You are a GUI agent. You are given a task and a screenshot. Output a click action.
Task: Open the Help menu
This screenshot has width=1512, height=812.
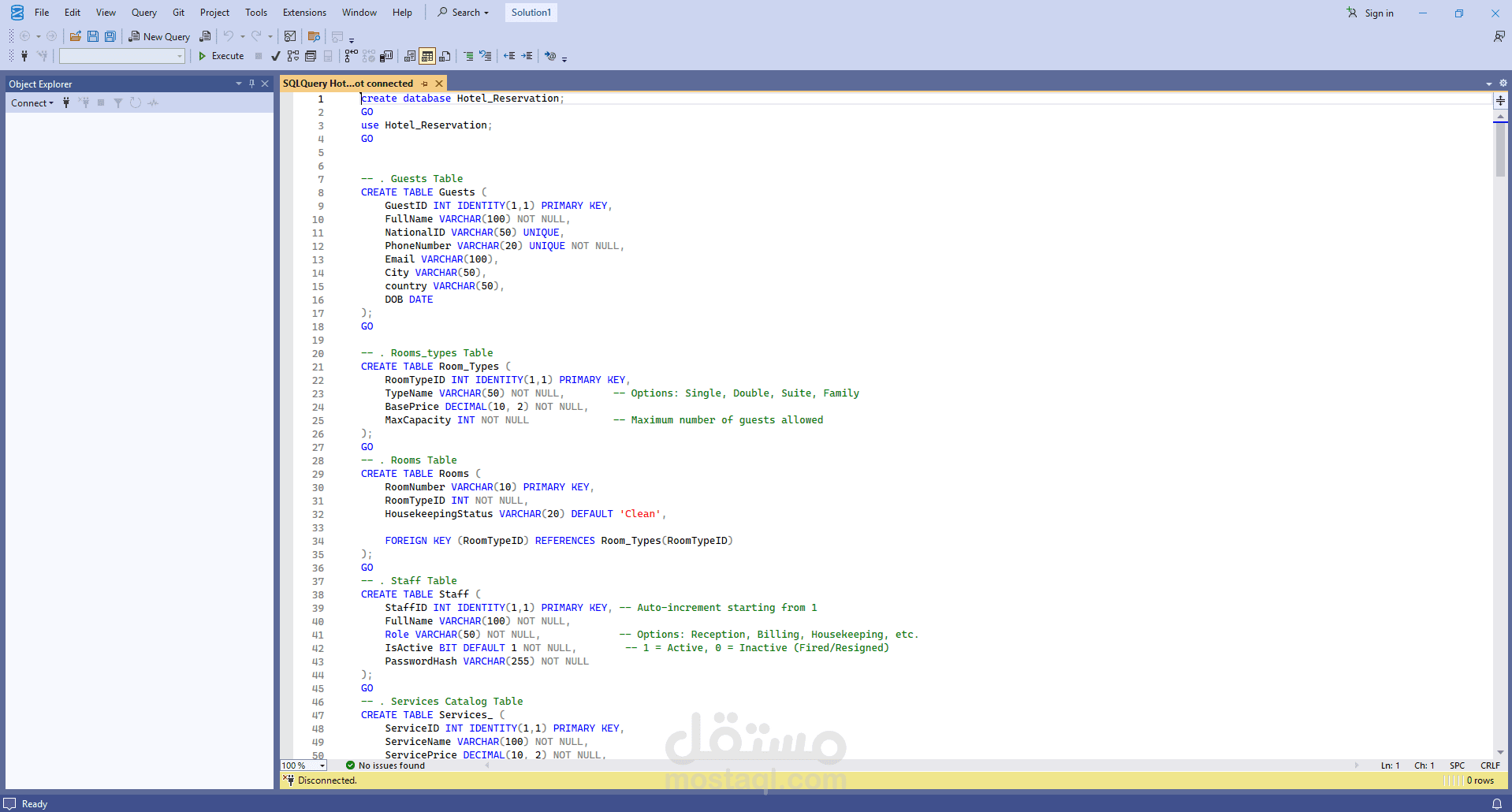pos(402,13)
